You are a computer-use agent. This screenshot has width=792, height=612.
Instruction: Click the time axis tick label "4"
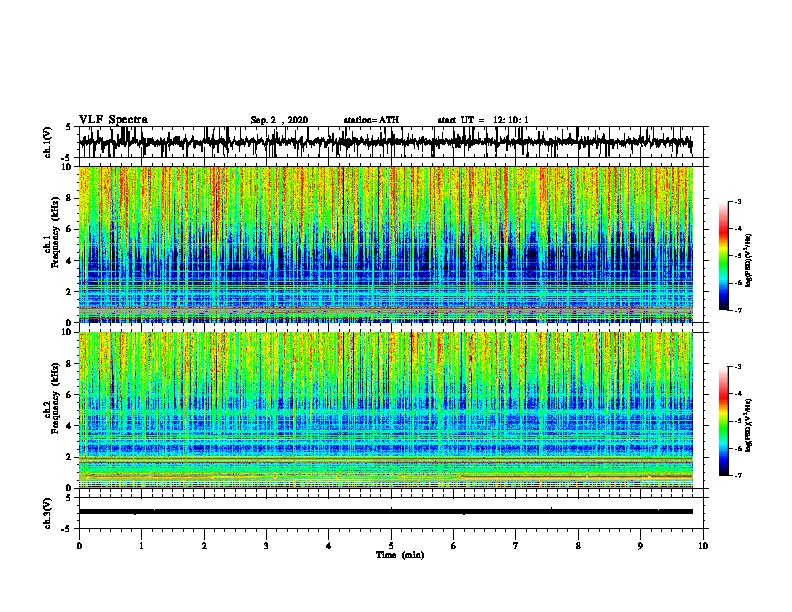(328, 546)
